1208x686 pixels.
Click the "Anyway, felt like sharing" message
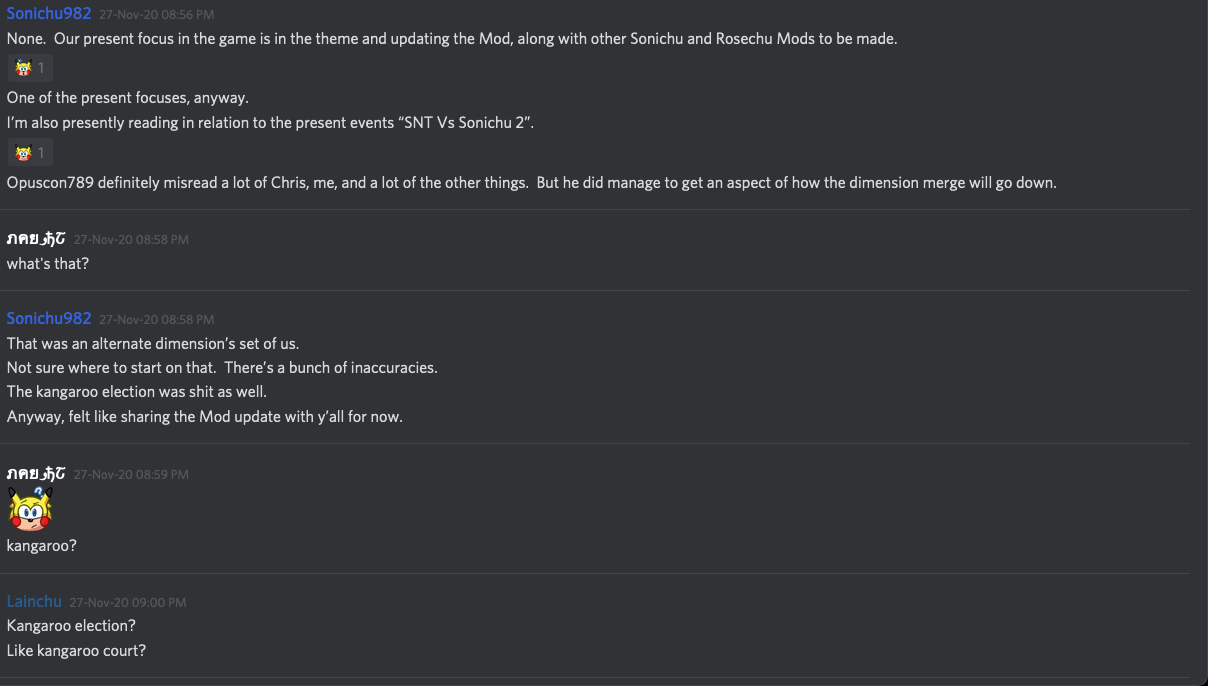coord(204,417)
